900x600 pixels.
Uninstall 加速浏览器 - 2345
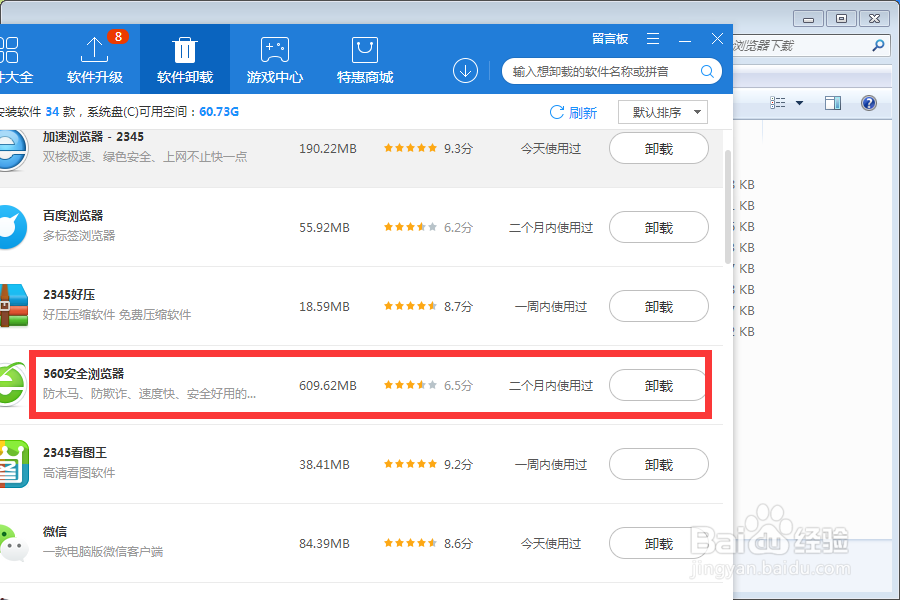[658, 149]
